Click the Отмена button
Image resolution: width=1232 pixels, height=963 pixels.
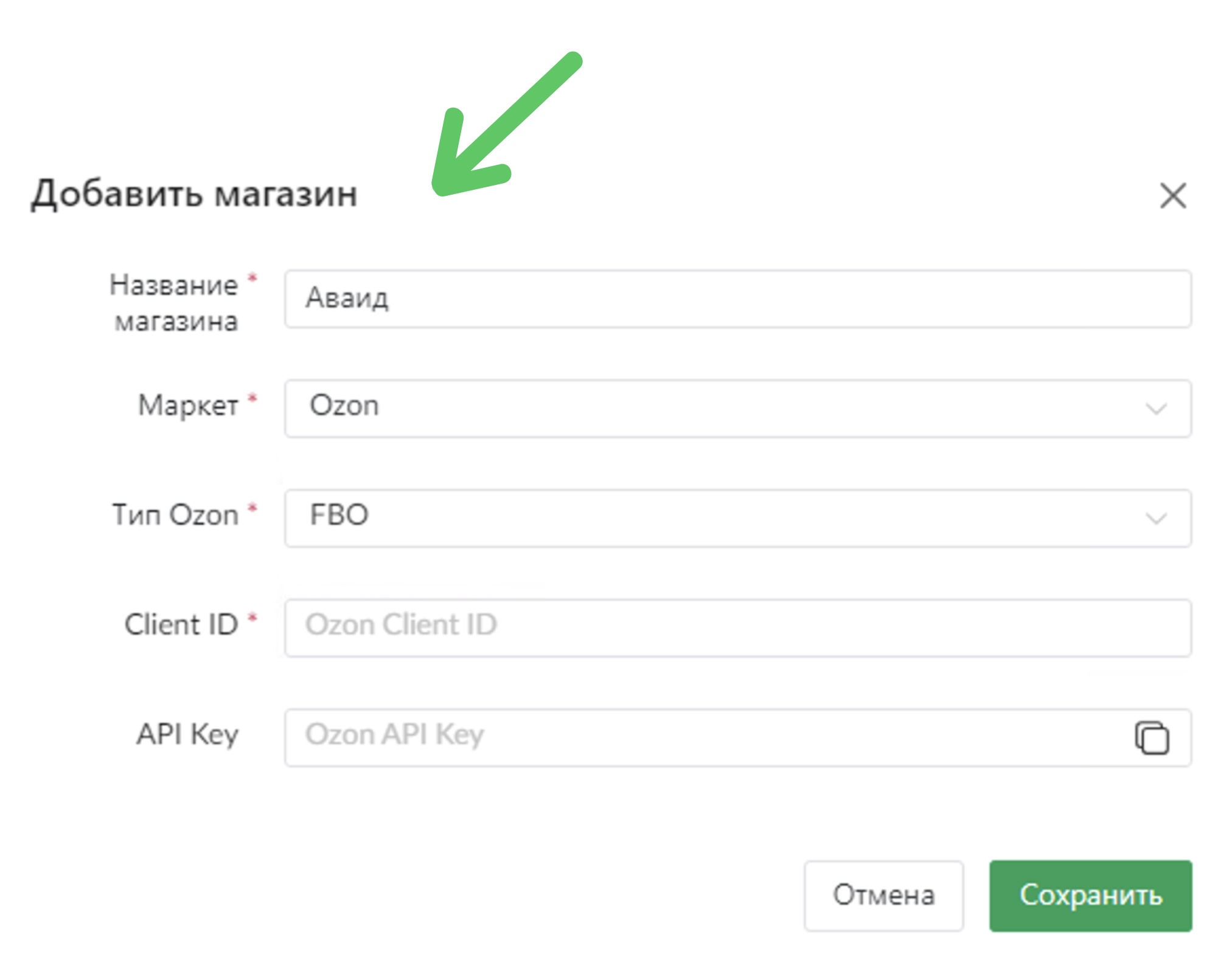[x=883, y=895]
